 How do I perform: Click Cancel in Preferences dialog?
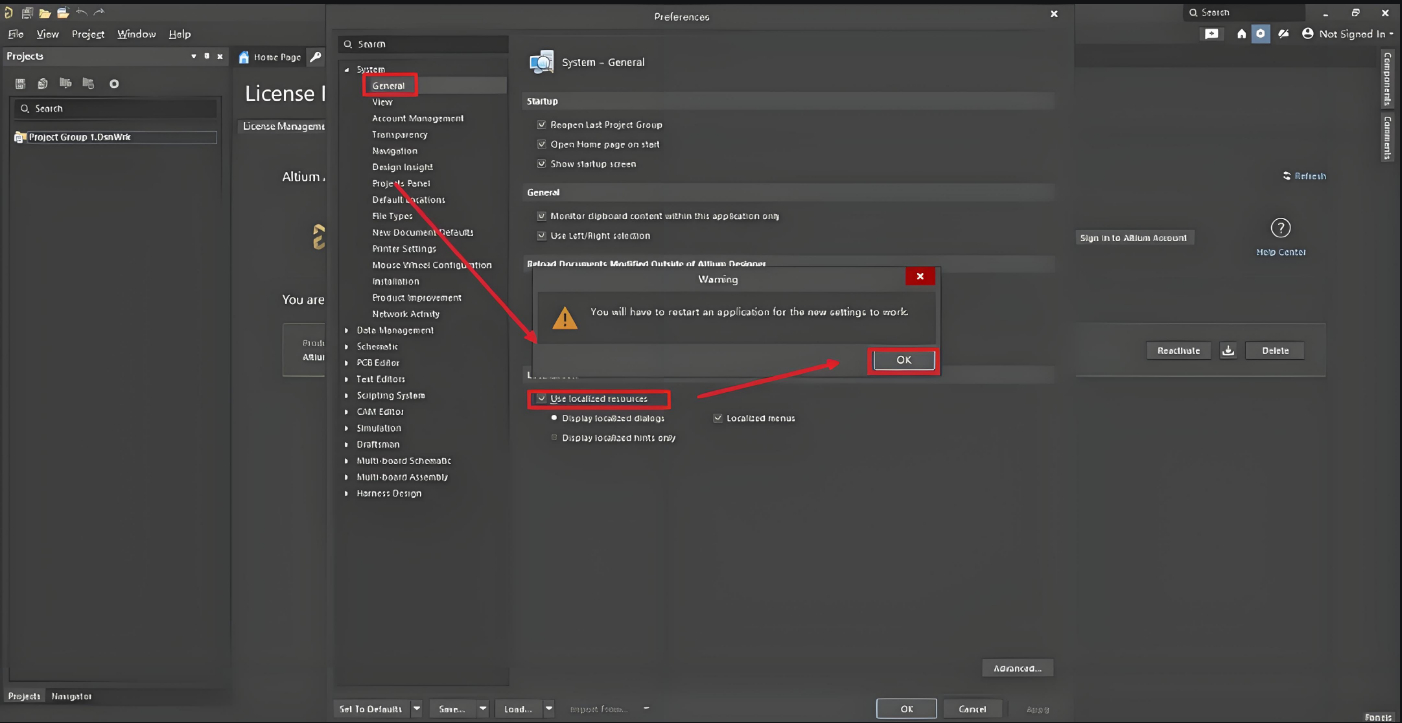pyautogui.click(x=972, y=708)
